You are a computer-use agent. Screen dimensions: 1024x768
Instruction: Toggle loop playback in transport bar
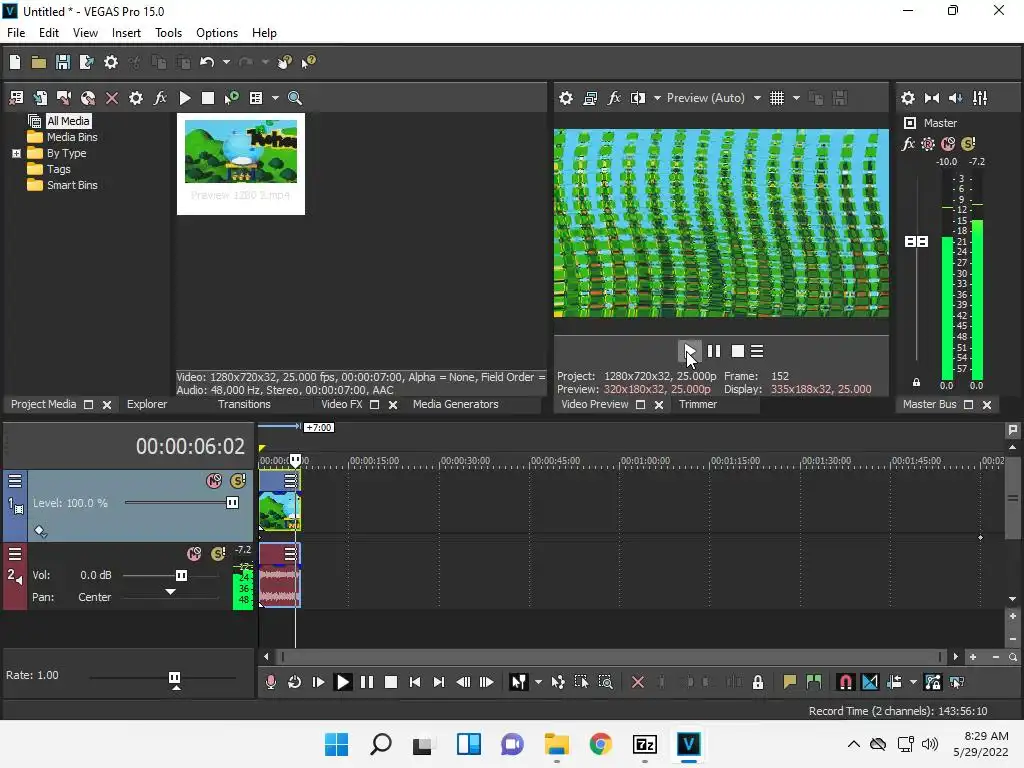pos(294,682)
